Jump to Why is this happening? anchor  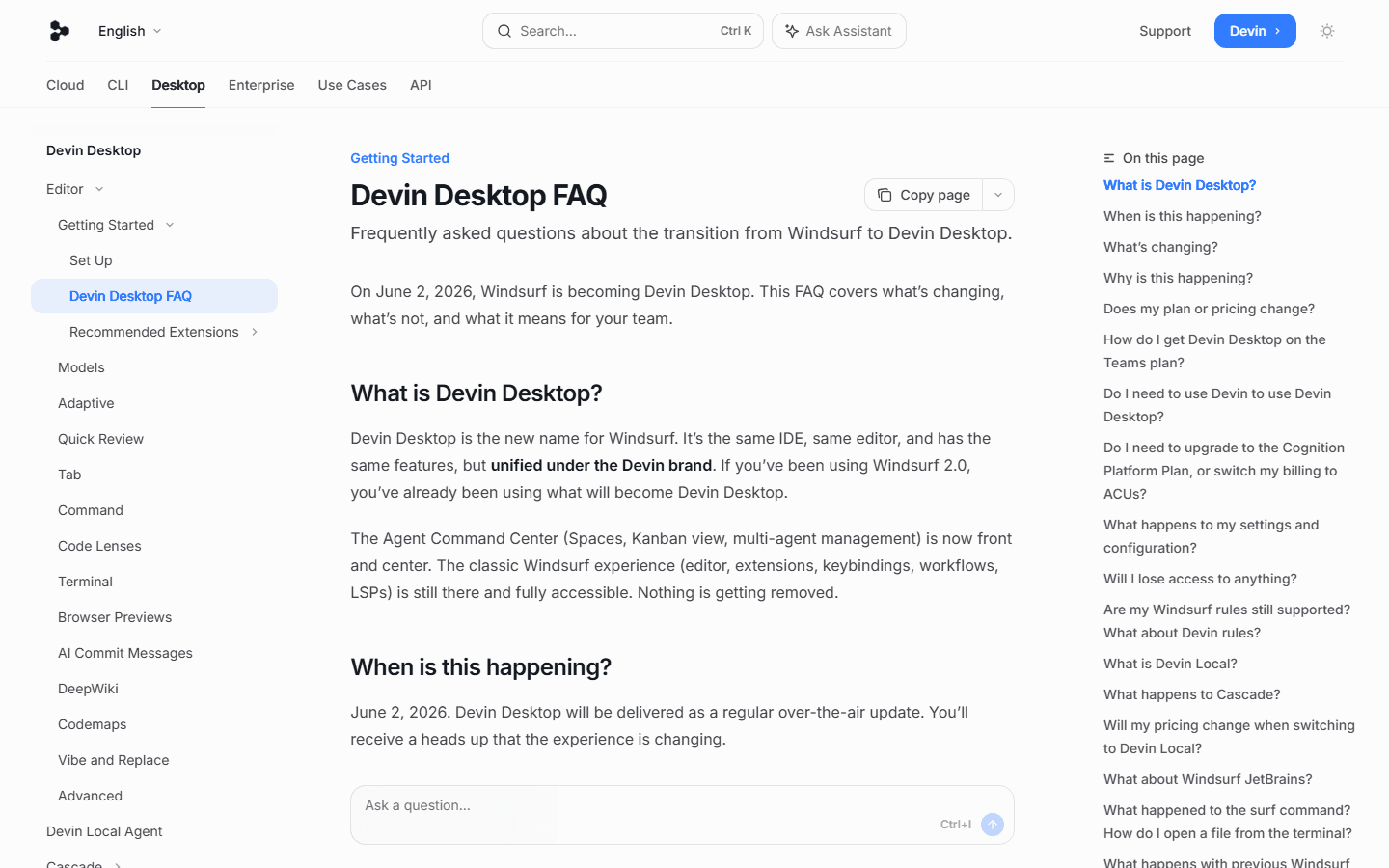point(1178,278)
